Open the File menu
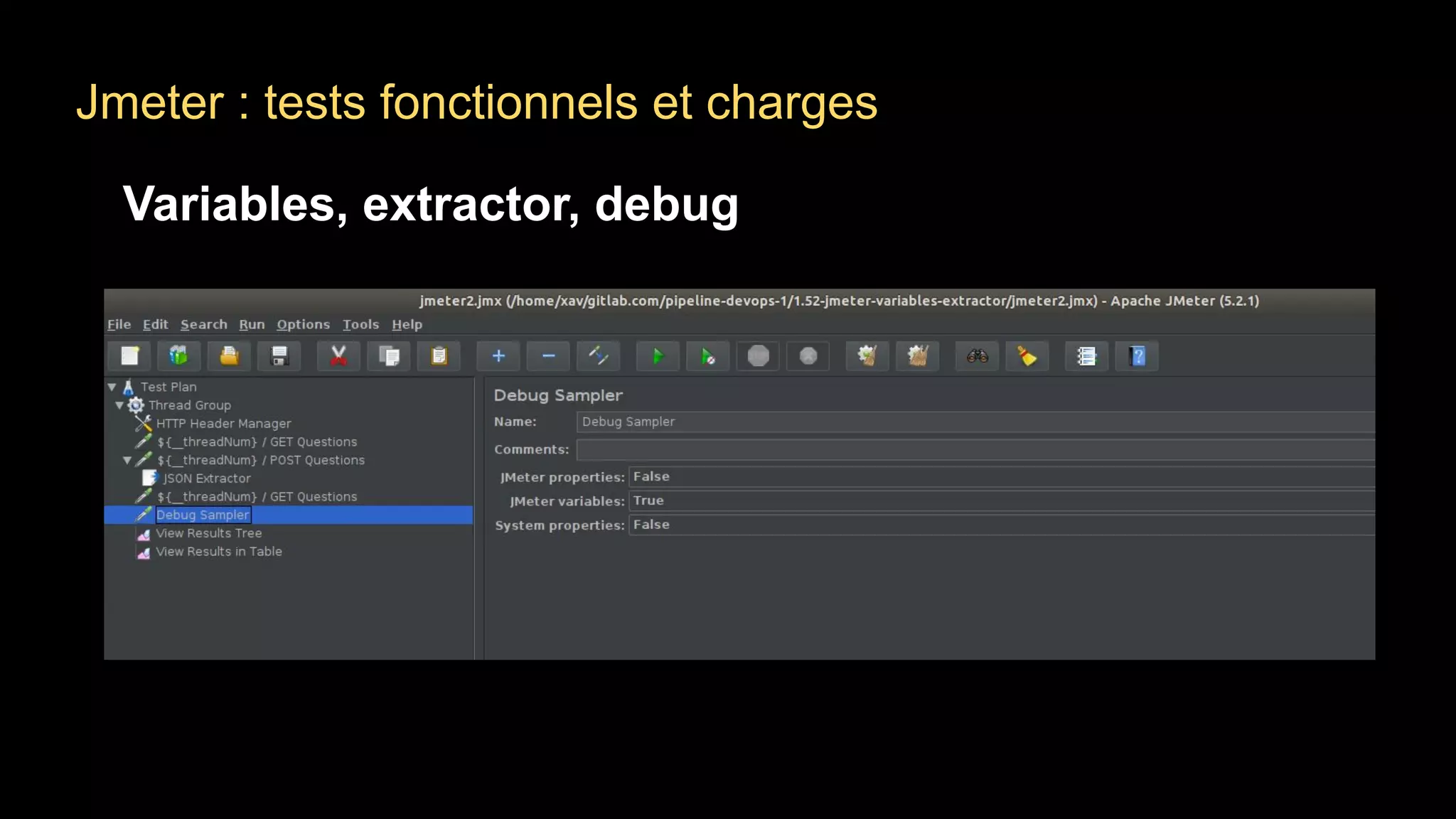 click(x=119, y=325)
